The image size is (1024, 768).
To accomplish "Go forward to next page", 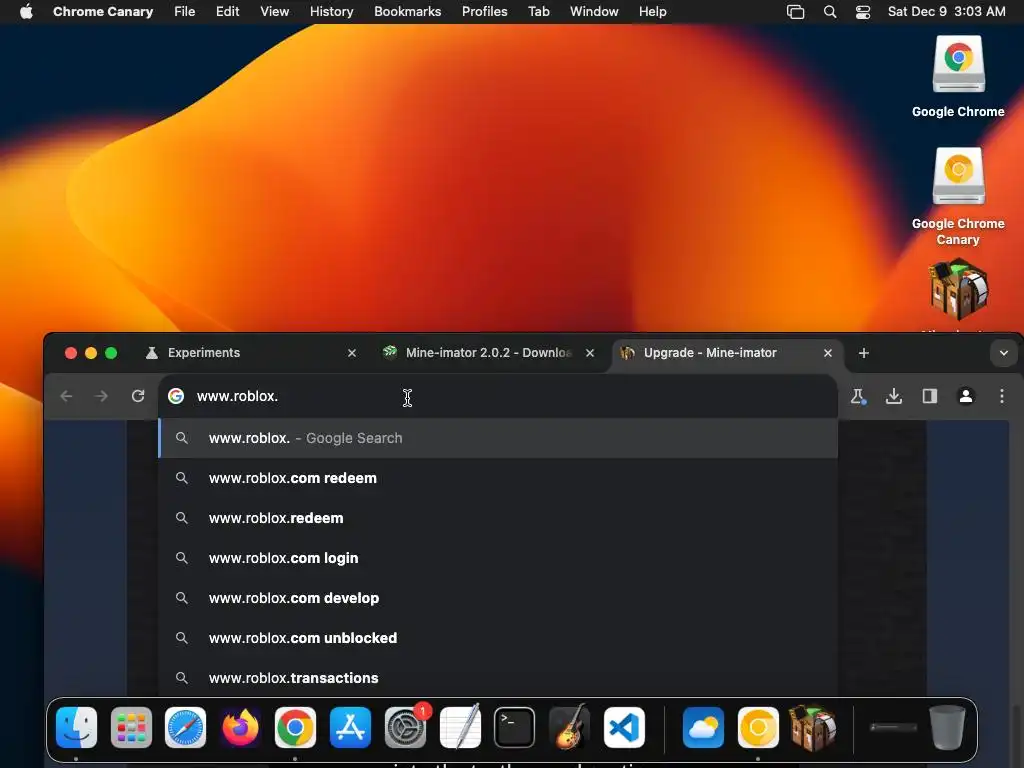I will tap(101, 396).
